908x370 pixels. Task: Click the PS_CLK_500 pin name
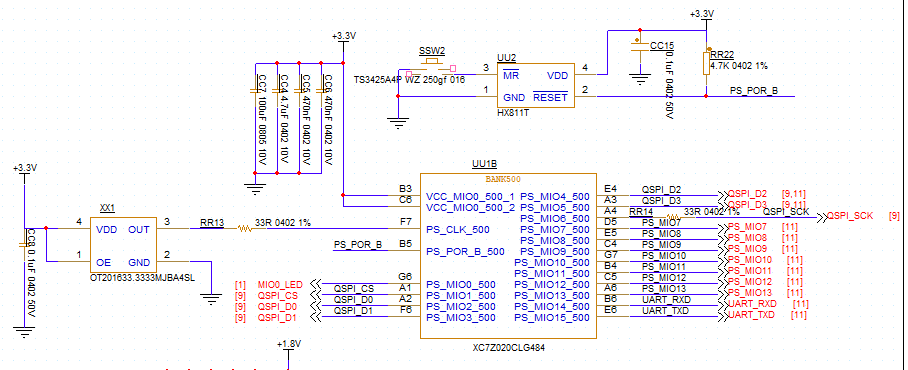pos(457,230)
